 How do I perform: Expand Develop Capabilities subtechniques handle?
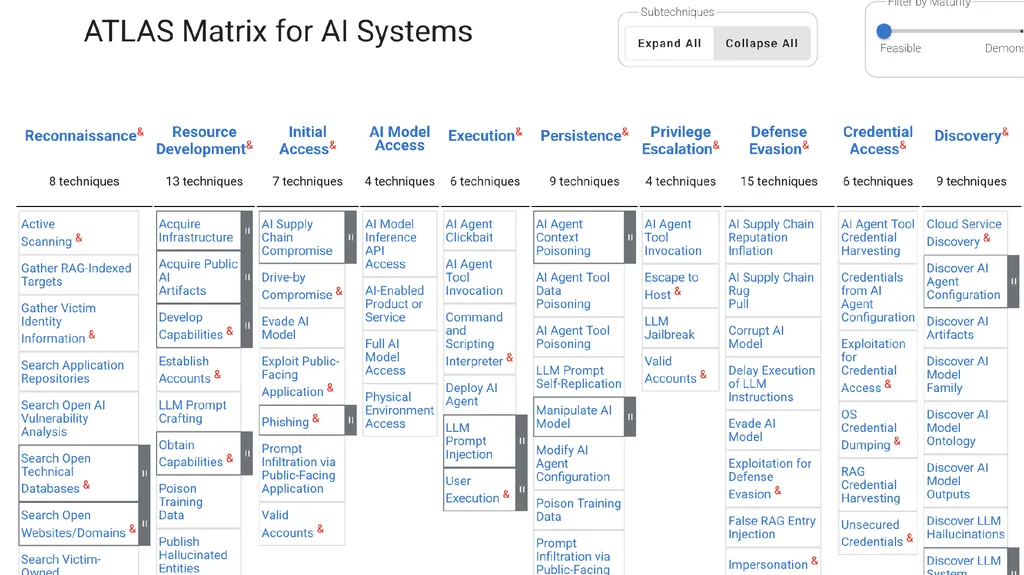tap(247, 325)
